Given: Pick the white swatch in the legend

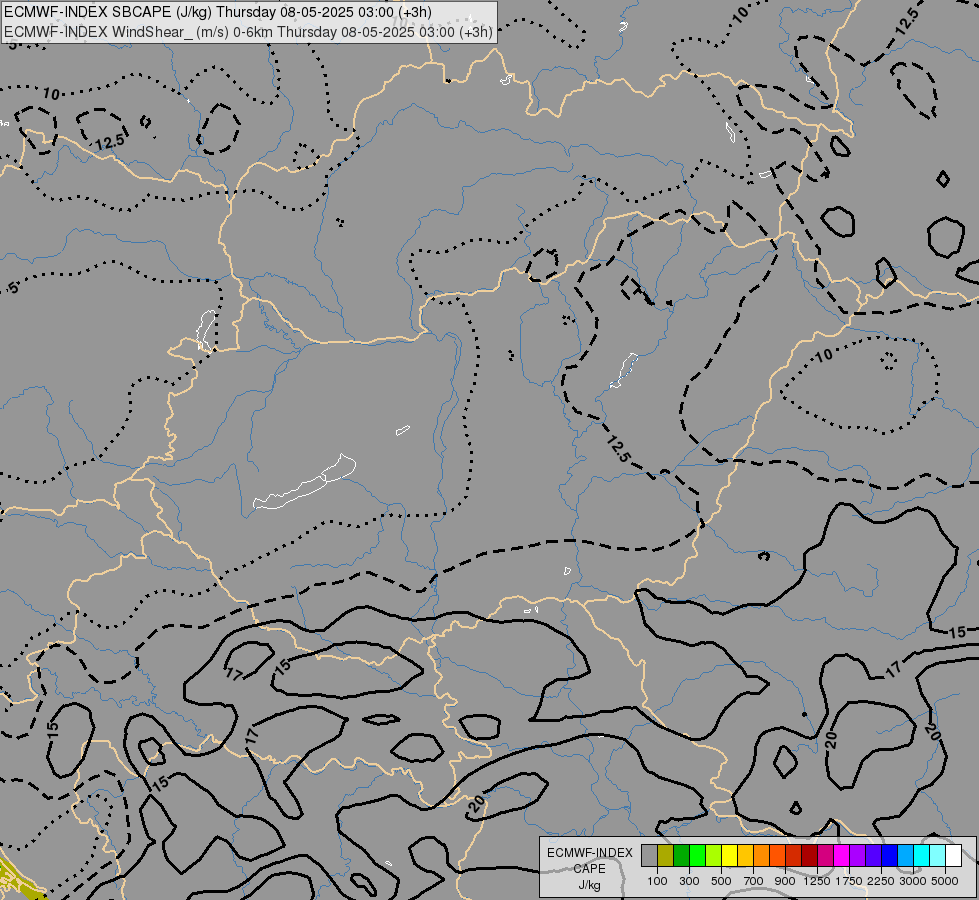Looking at the screenshot, I should pyautogui.click(x=953, y=855).
